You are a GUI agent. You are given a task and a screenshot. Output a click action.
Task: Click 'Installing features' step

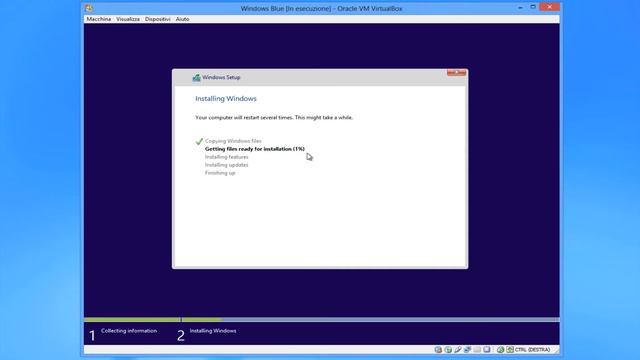(x=227, y=157)
